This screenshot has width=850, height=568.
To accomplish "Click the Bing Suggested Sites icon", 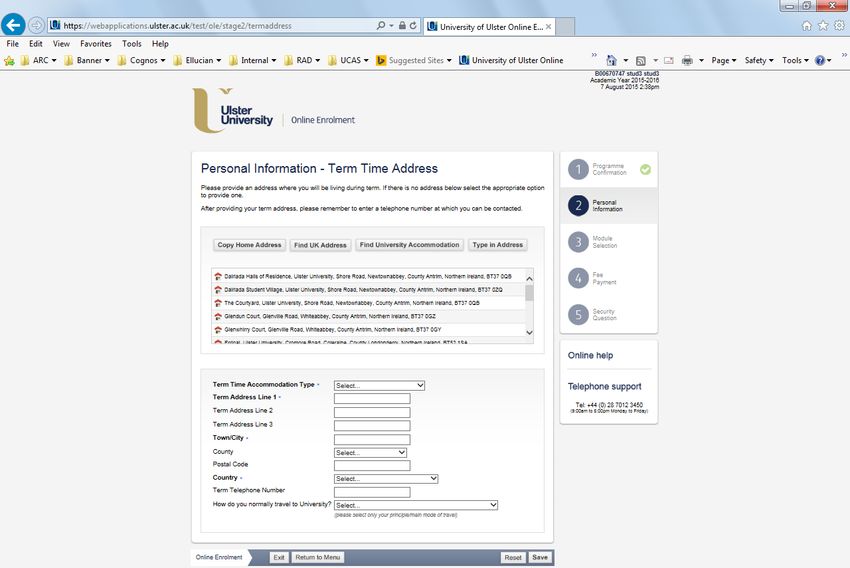I will click(x=381, y=60).
